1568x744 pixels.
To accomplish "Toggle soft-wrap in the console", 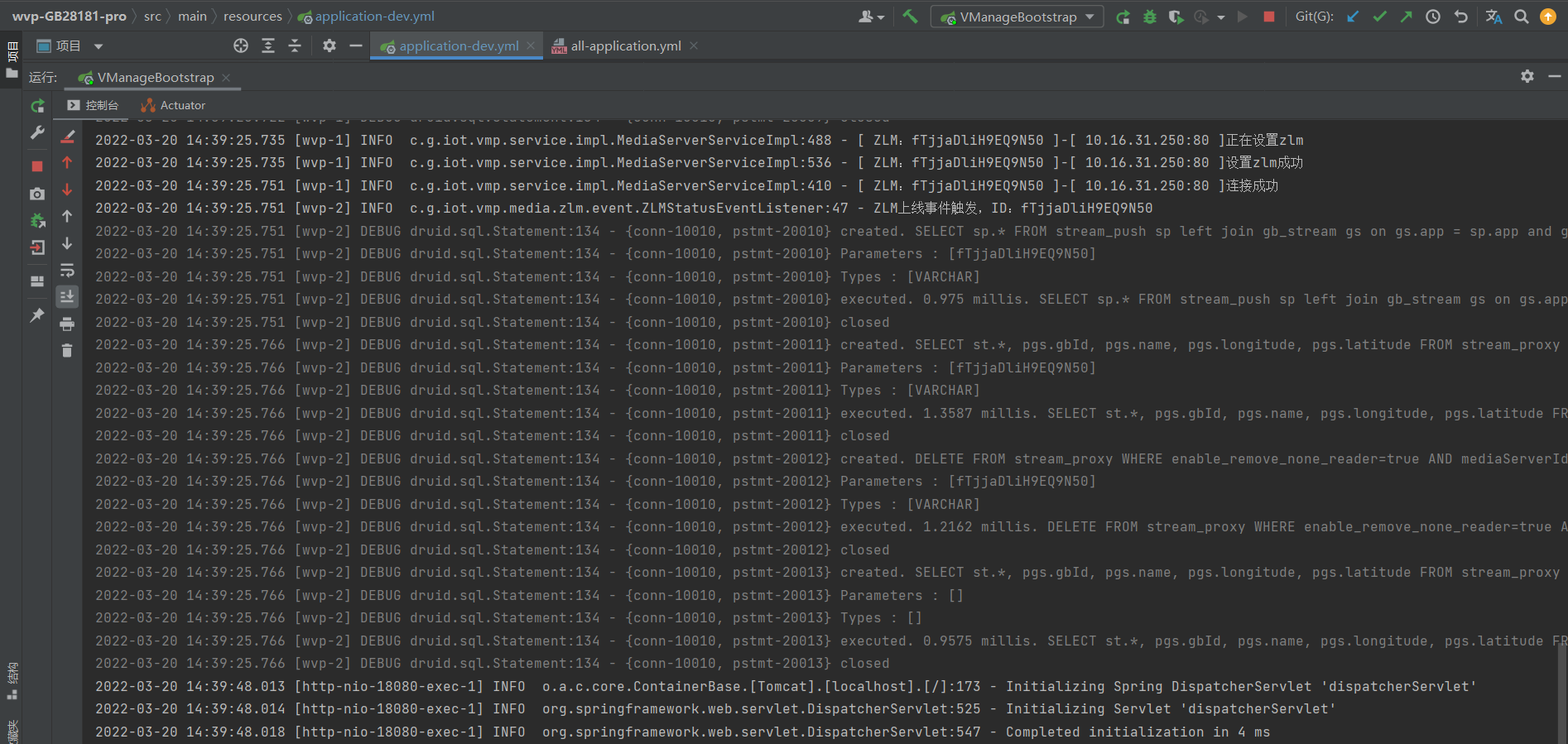I will 67,271.
